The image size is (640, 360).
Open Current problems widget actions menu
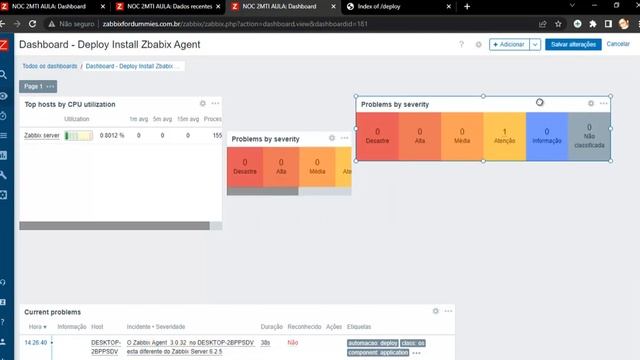[x=448, y=311]
